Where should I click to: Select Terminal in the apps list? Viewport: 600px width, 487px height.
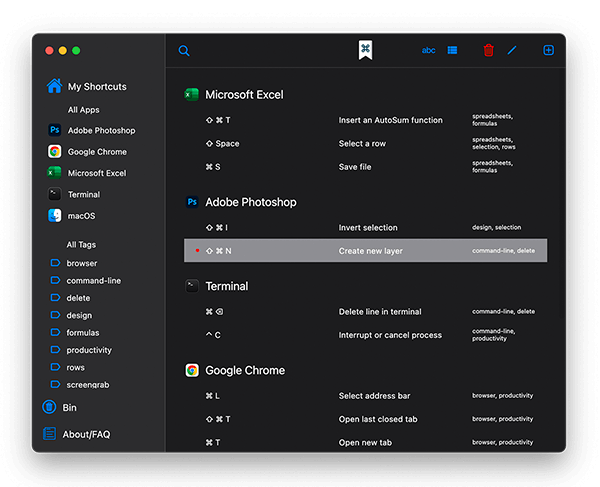[83, 194]
